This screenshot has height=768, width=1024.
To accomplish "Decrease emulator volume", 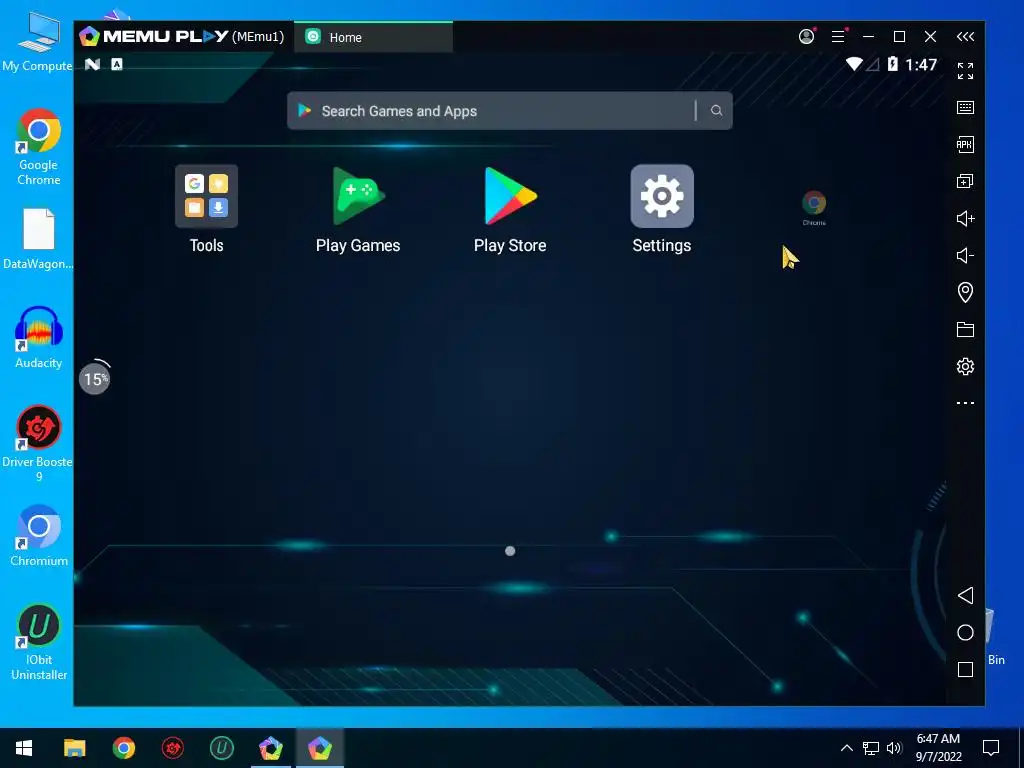I will point(965,255).
